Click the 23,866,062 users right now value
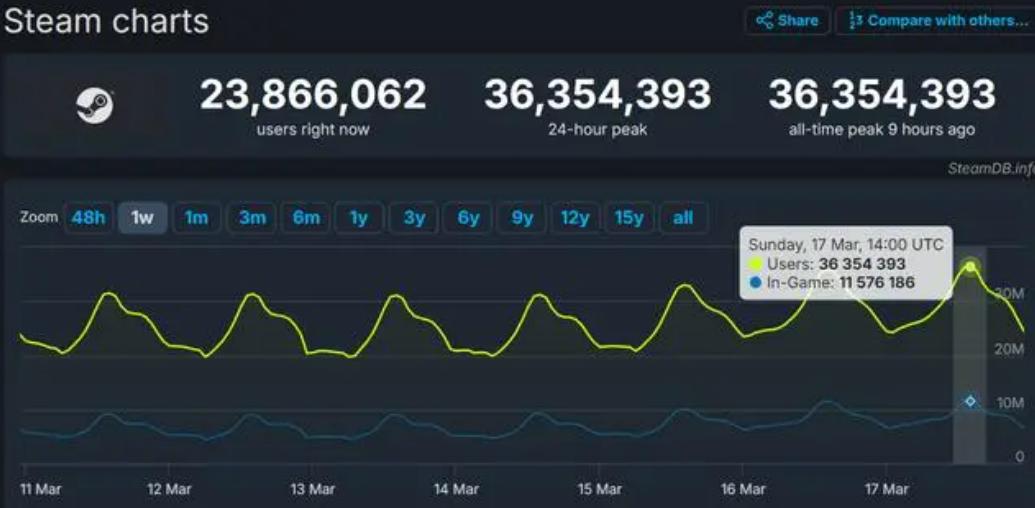 pyautogui.click(x=313, y=94)
